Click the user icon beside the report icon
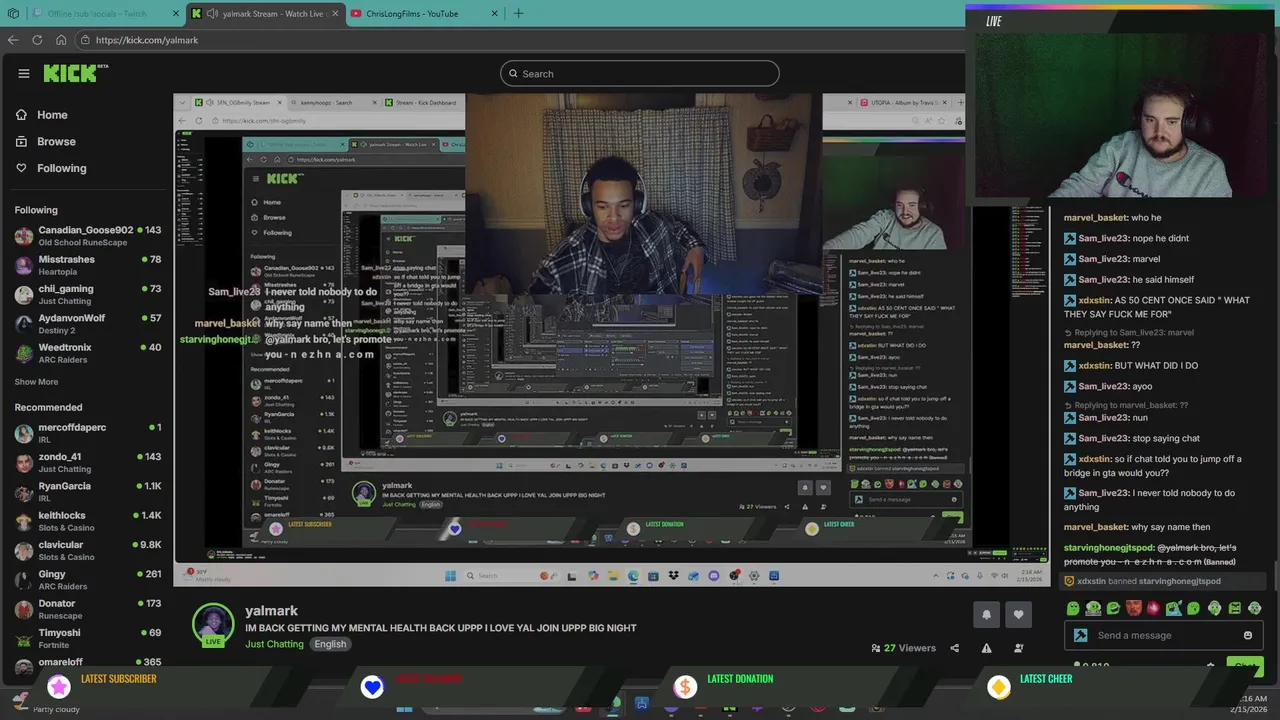Screen dimensions: 1280x720 pyautogui.click(x=1018, y=648)
